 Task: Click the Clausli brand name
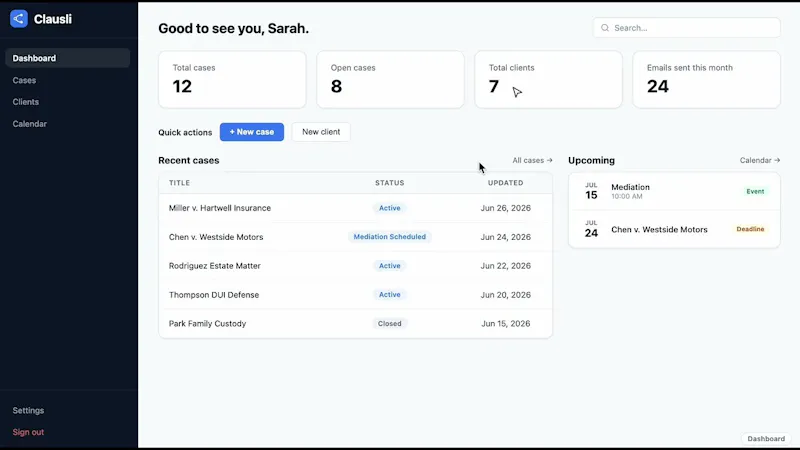click(x=53, y=19)
